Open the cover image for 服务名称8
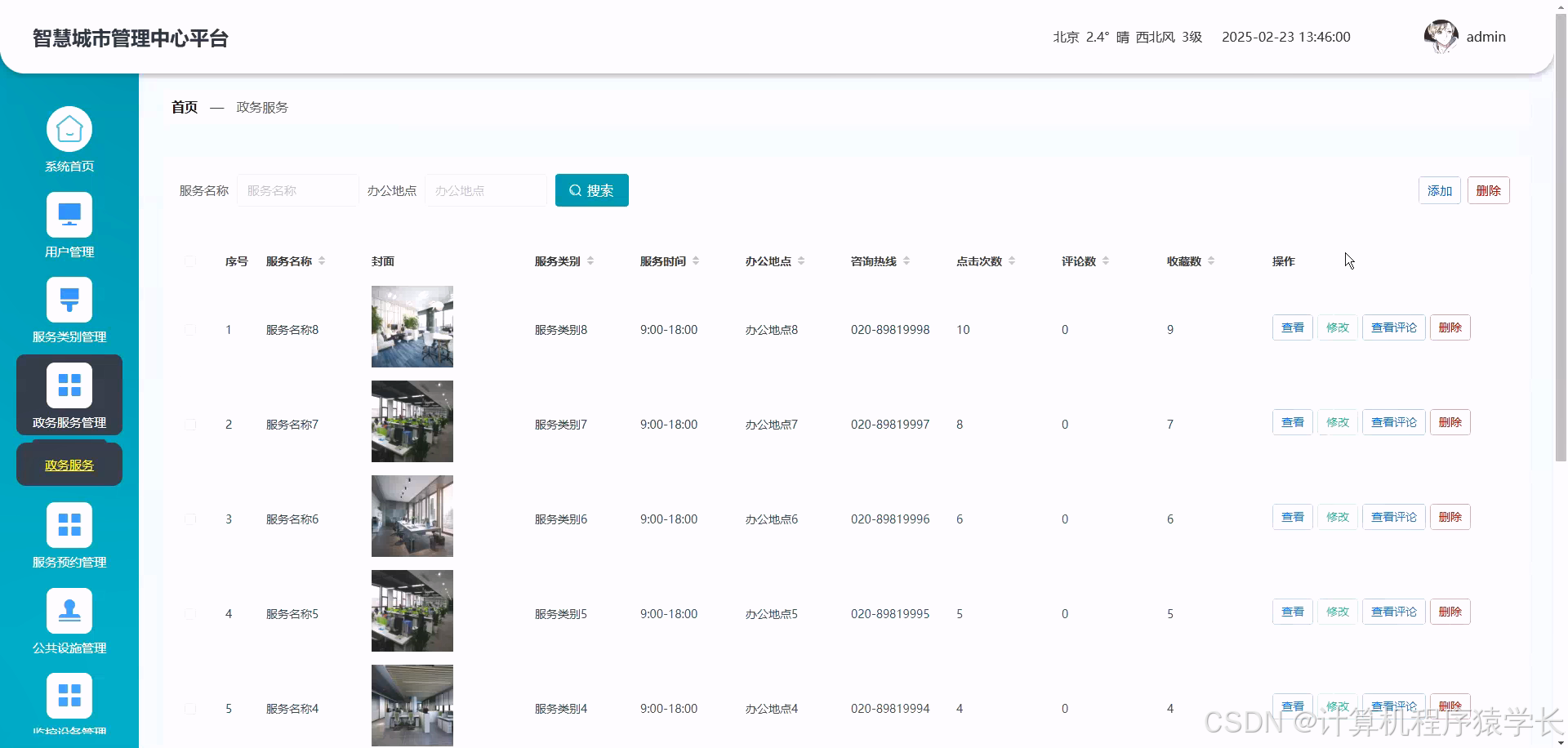The image size is (1568, 748). tap(412, 327)
